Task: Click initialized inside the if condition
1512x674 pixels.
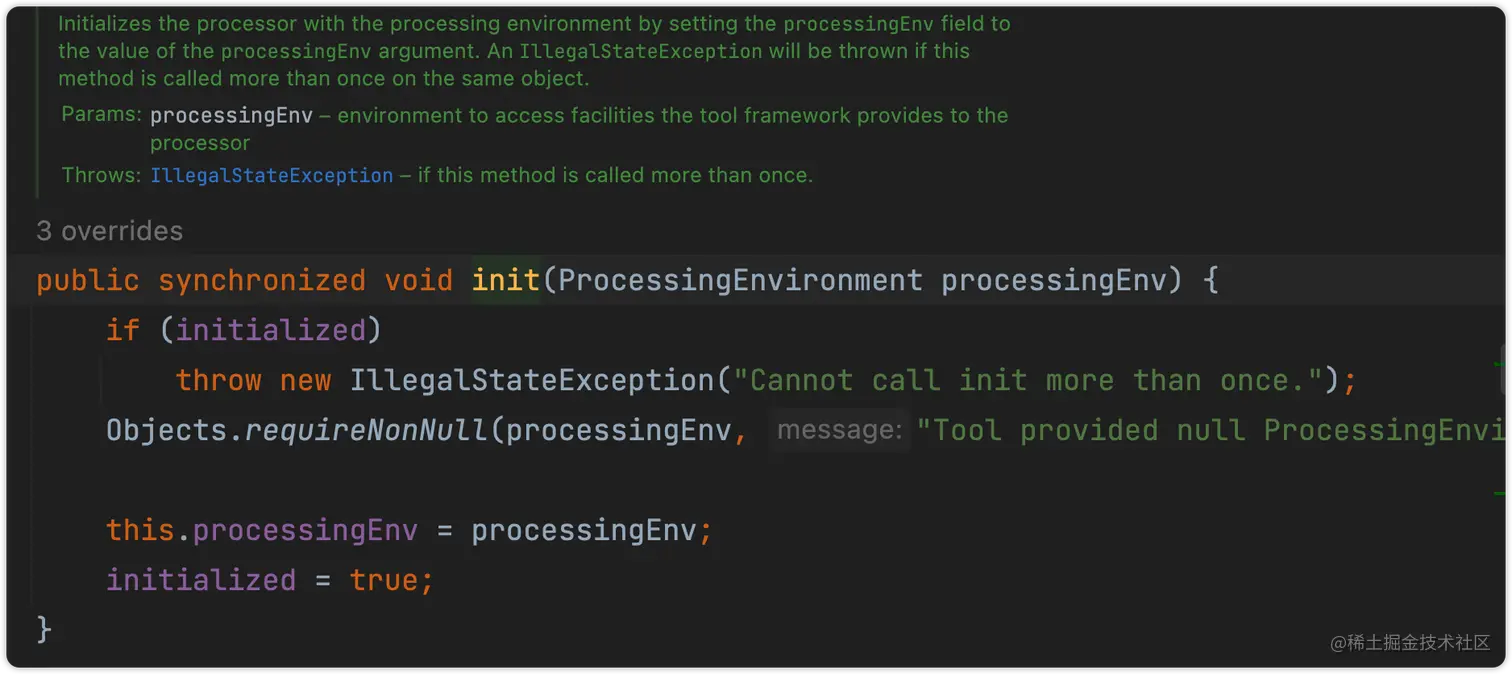Action: pyautogui.click(x=271, y=330)
